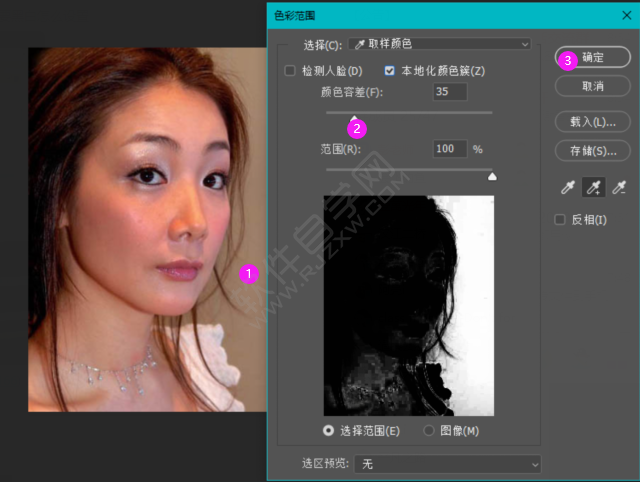Confirm with the 确定 button
640x482 pixels.
593,57
